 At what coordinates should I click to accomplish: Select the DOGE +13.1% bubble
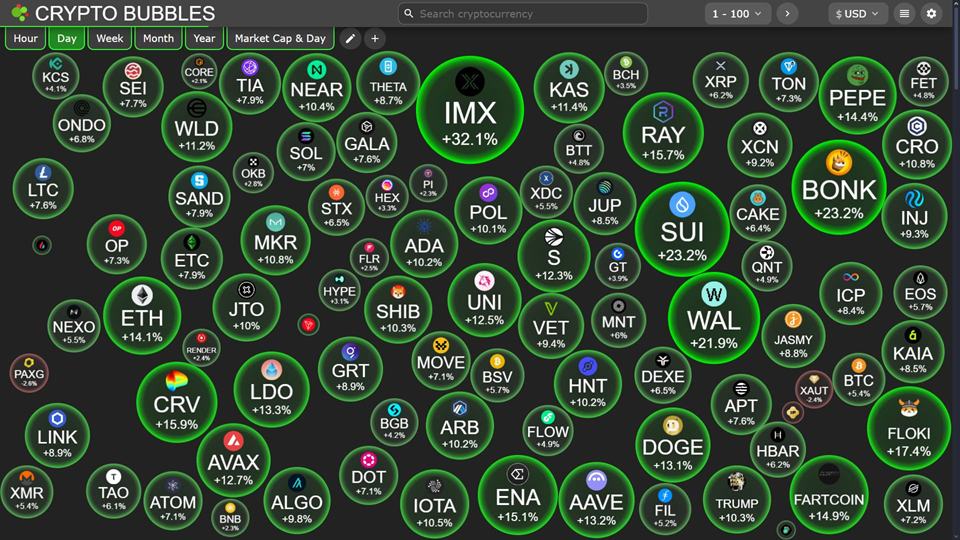click(x=672, y=445)
